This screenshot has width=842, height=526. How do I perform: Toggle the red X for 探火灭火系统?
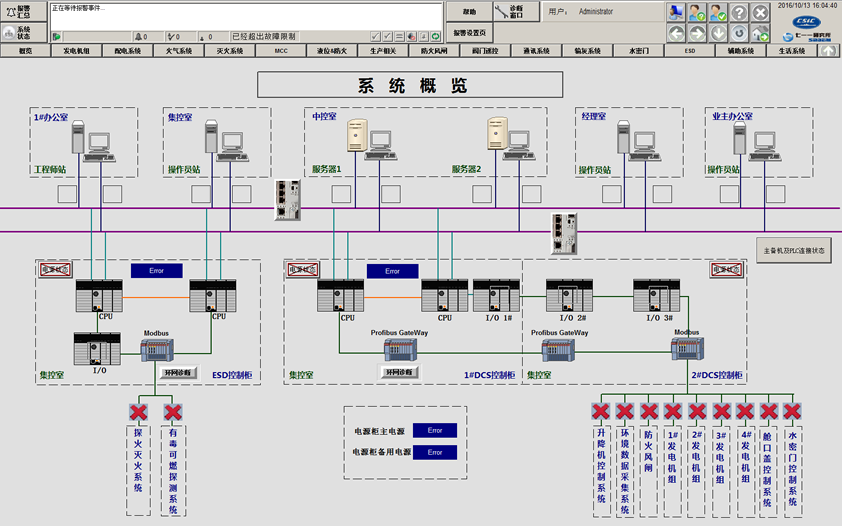139,411
